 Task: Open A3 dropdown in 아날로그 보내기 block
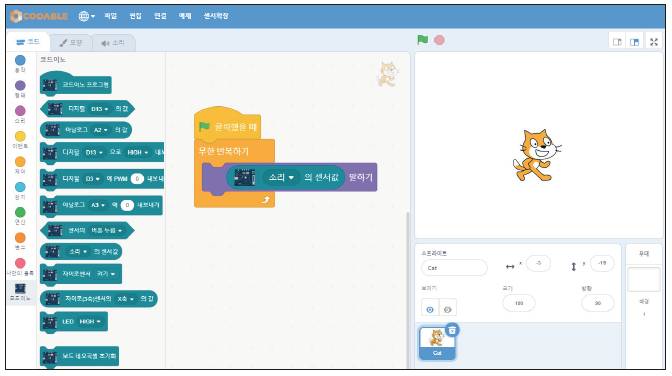(98, 205)
